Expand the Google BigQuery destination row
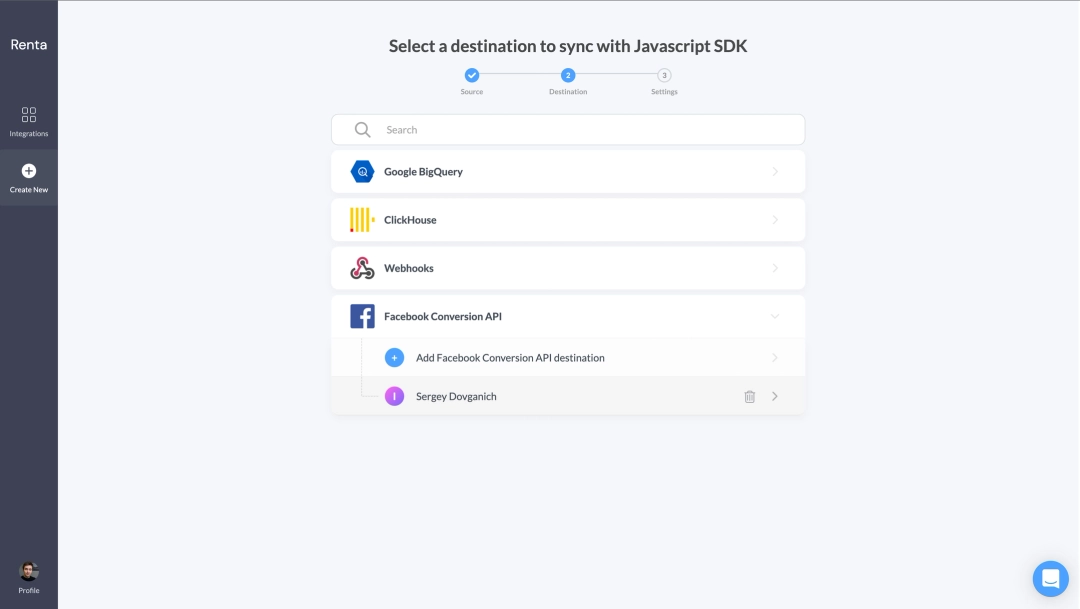This screenshot has height=609, width=1080. click(x=775, y=171)
